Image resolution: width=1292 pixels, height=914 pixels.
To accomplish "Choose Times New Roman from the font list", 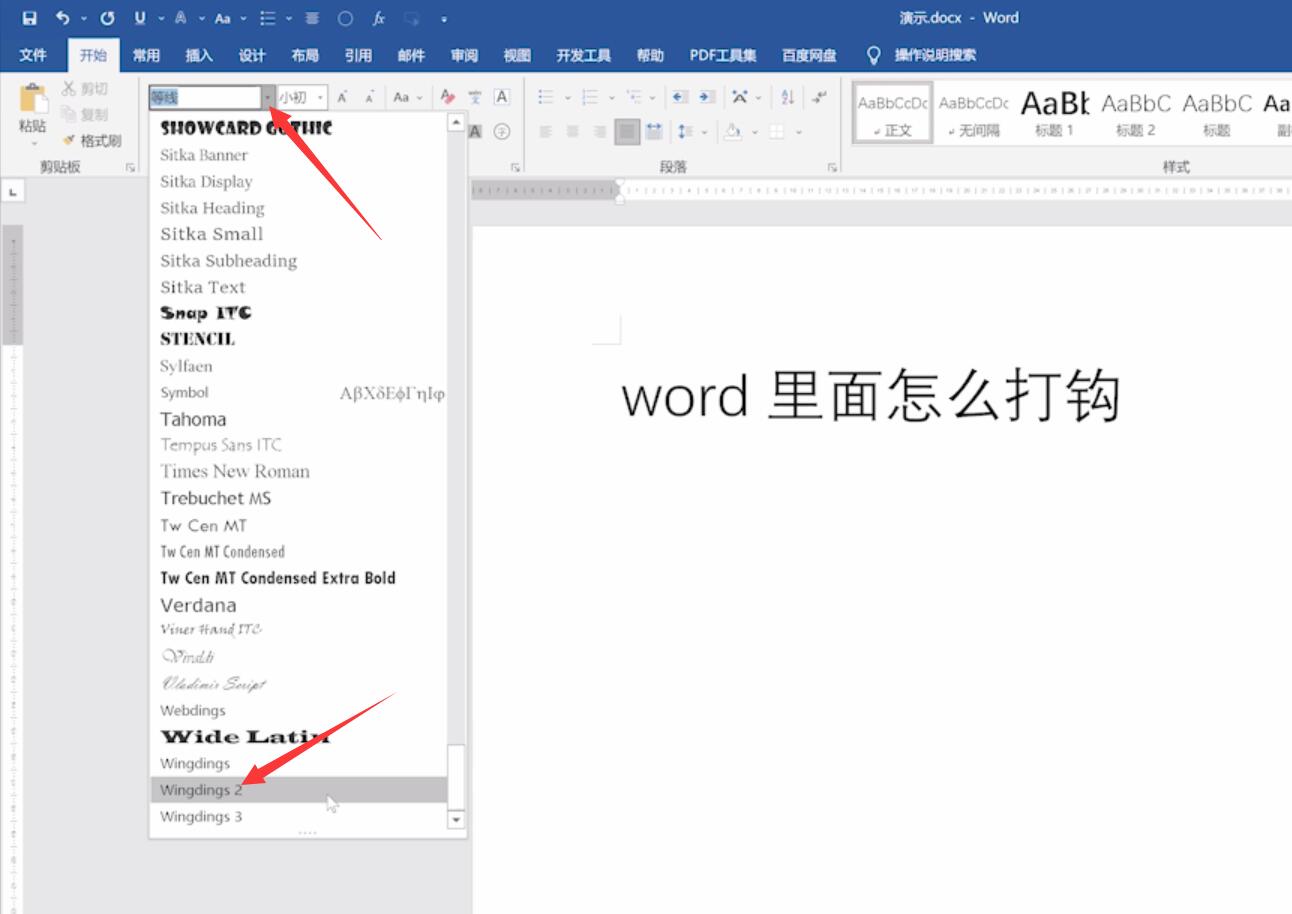I will pos(299,471).
